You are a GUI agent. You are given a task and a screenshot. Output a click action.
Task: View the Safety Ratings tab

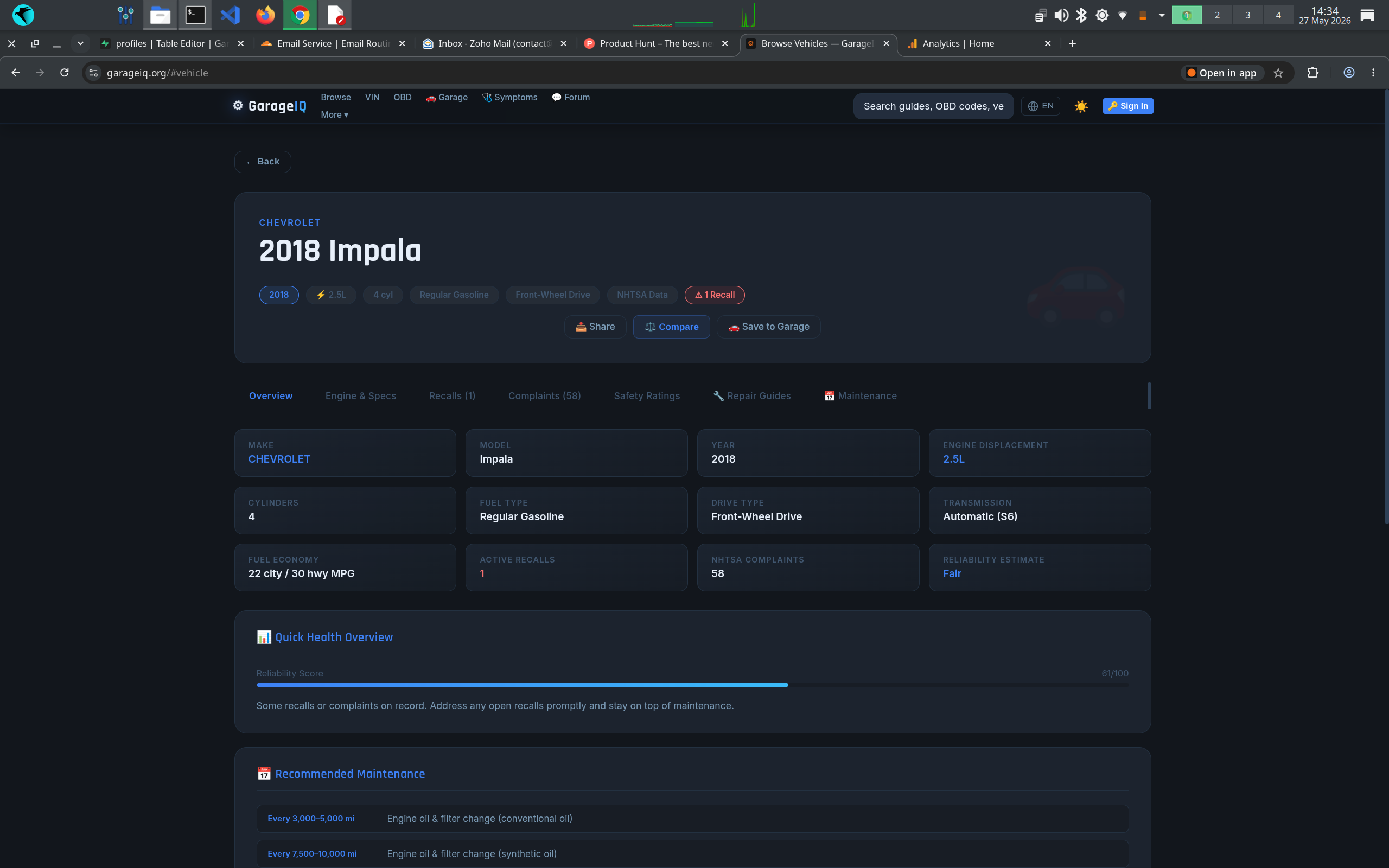[x=647, y=396]
